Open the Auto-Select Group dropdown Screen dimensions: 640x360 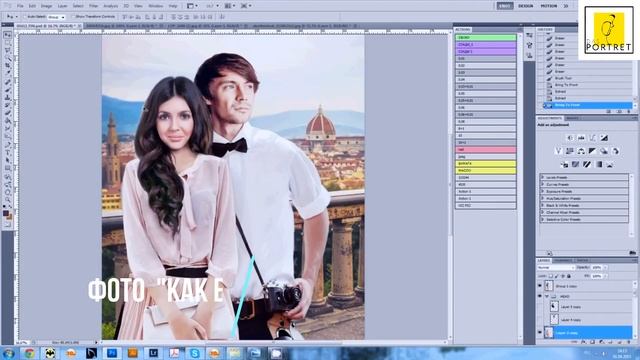click(x=56, y=17)
